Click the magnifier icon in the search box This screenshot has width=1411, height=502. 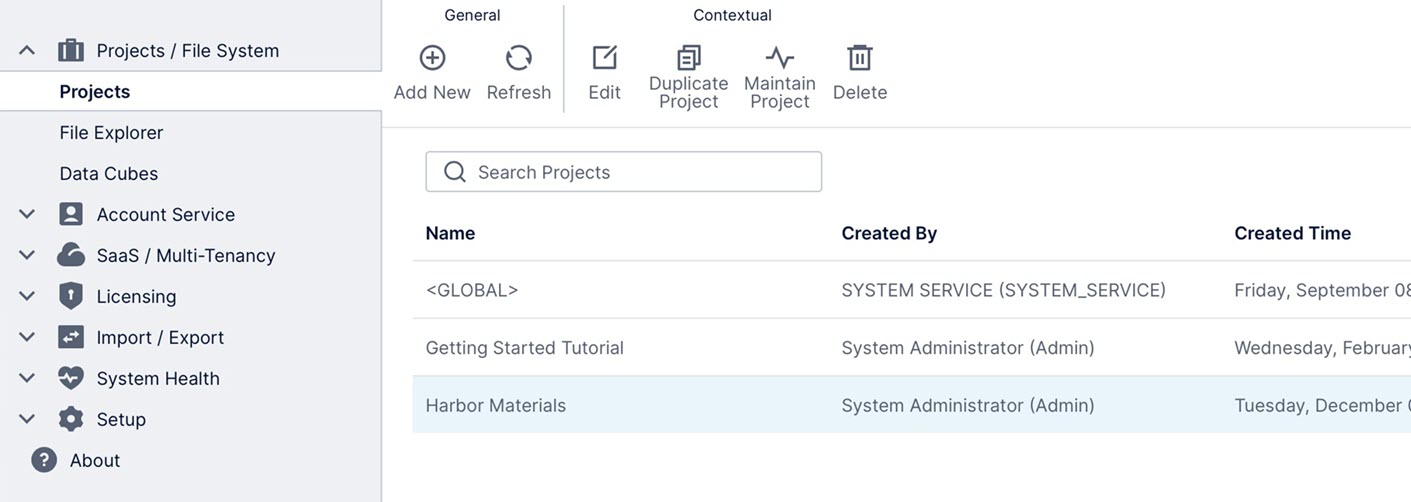tap(455, 172)
